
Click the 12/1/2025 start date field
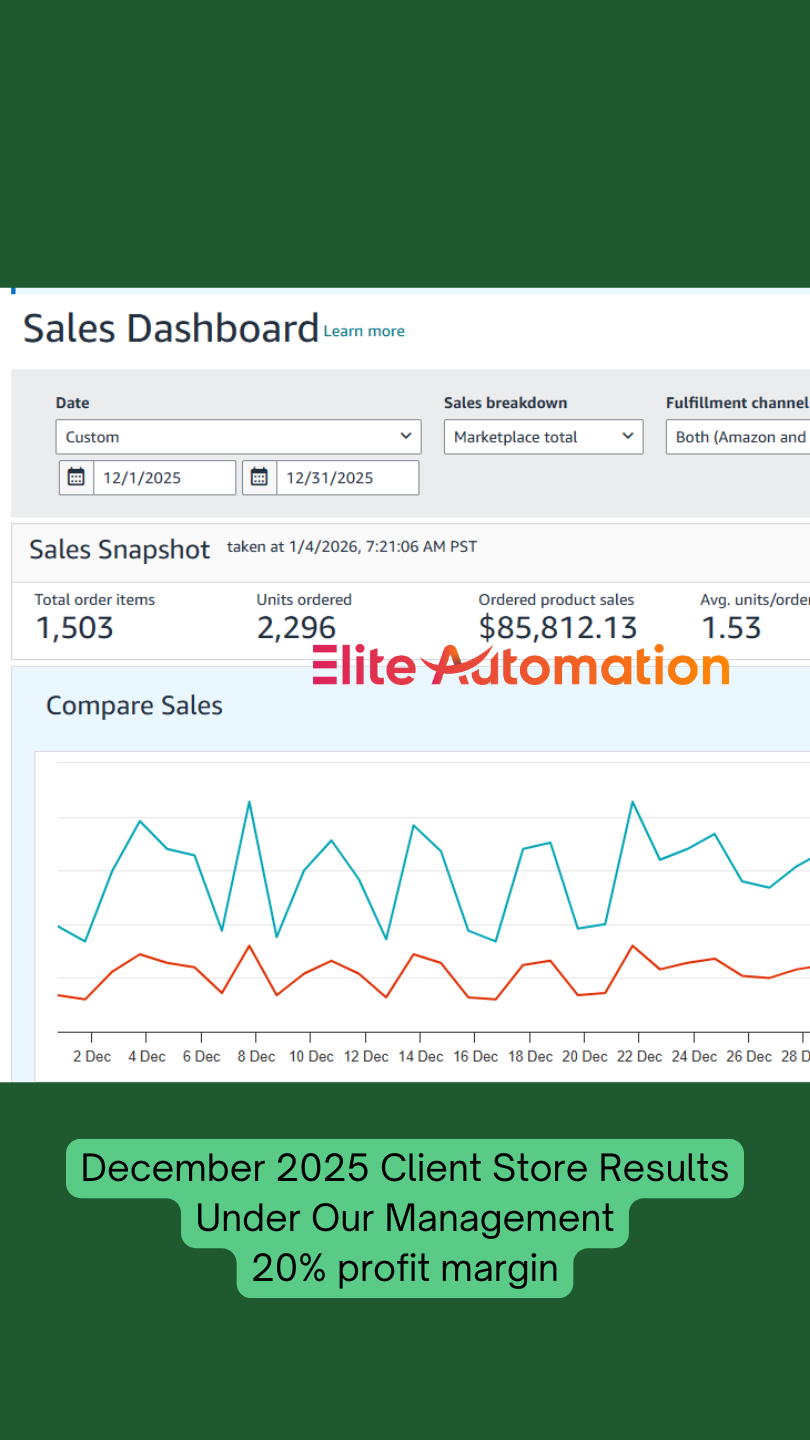tap(164, 478)
